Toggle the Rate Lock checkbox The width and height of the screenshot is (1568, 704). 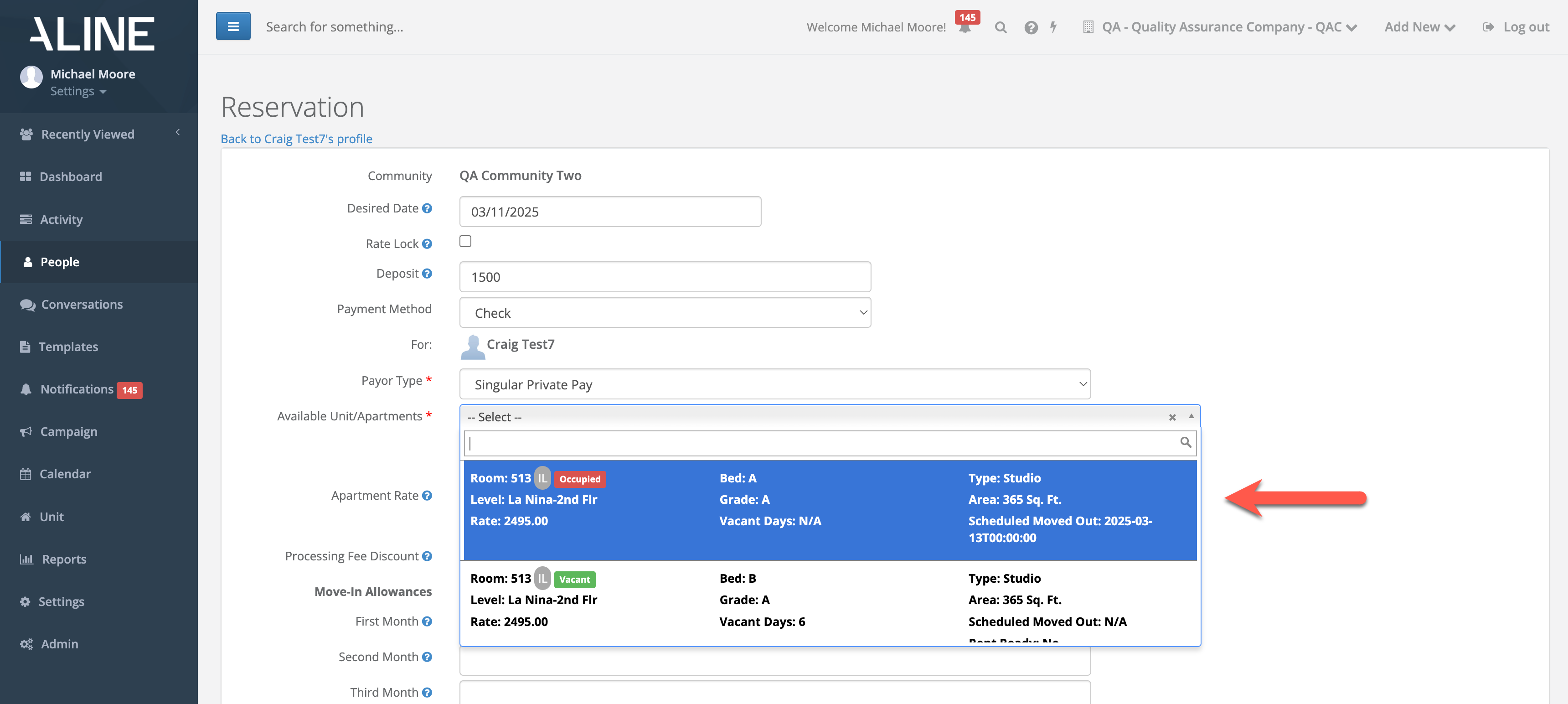tap(465, 242)
